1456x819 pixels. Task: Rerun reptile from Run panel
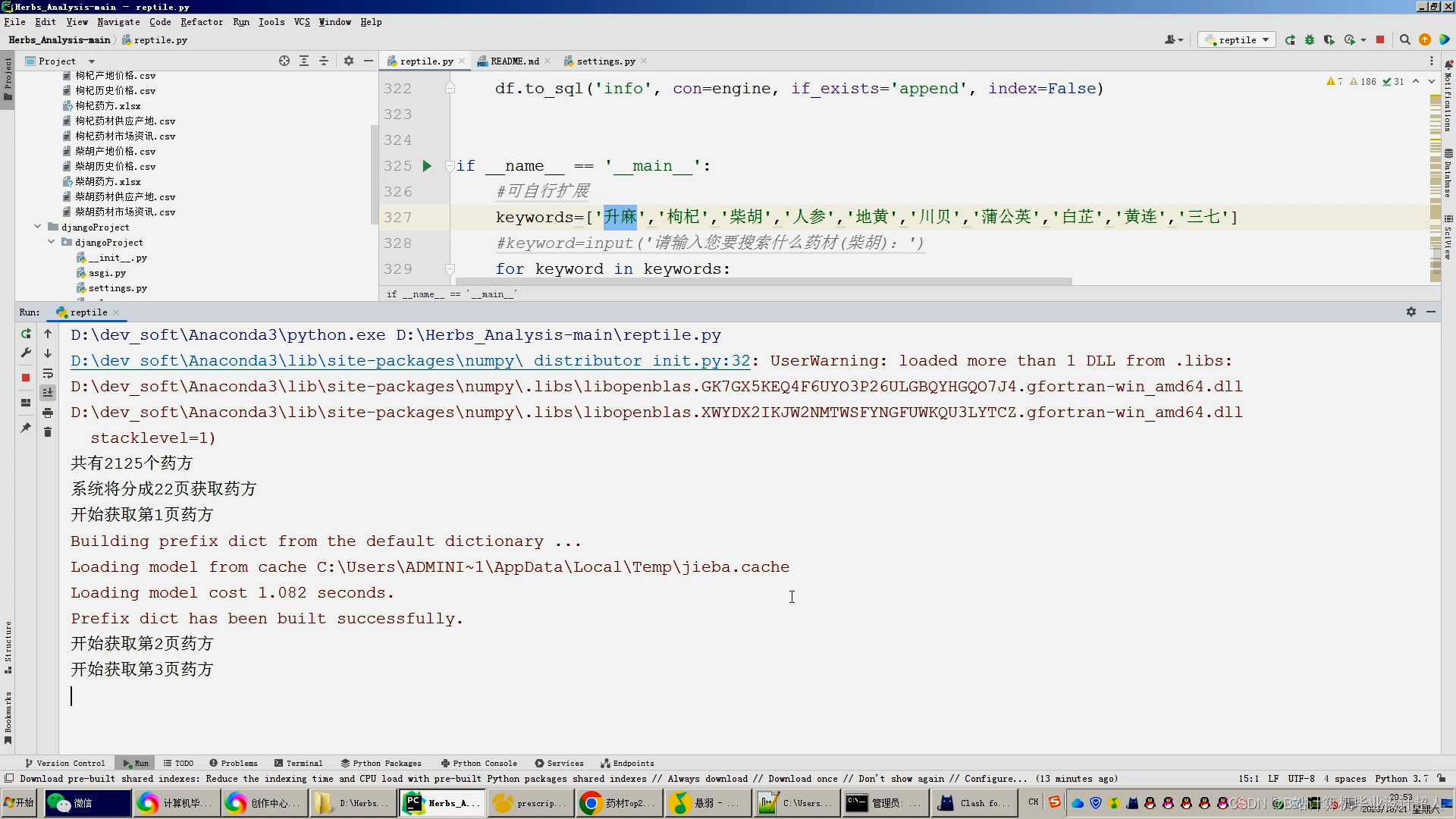tap(26, 334)
